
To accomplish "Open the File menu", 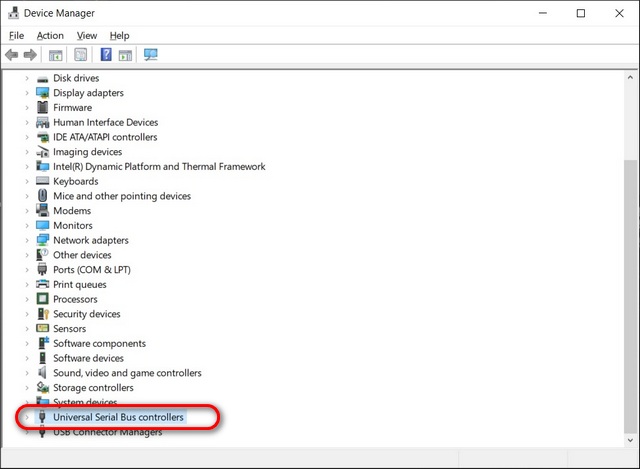I will point(16,36).
